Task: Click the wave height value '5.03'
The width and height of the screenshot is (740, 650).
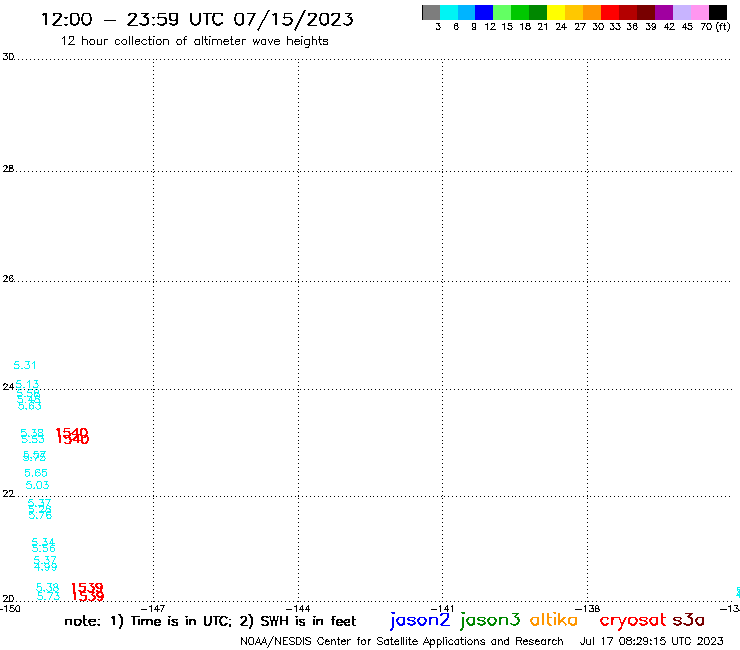Action: (x=37, y=485)
